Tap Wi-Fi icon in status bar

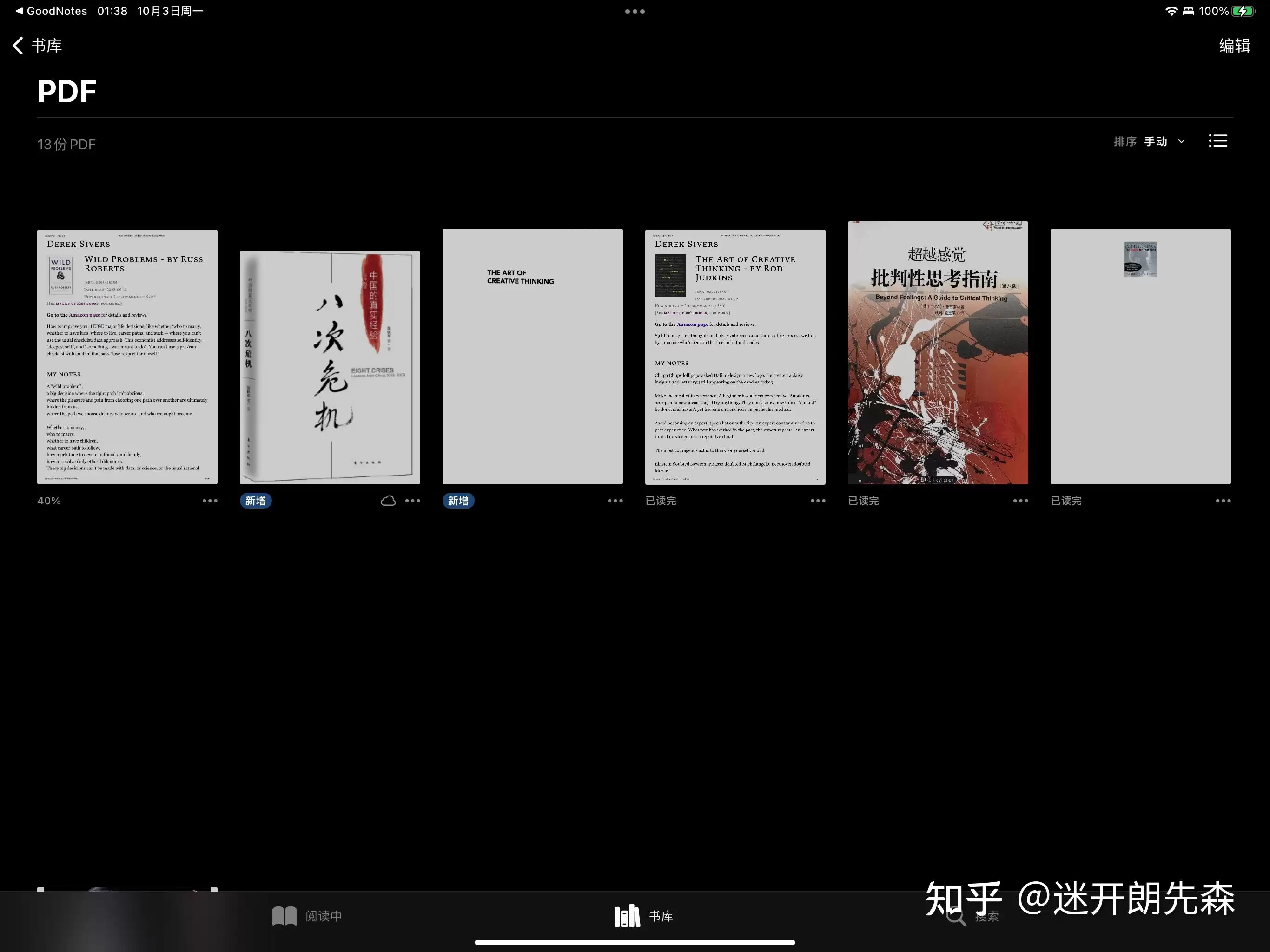click(1171, 11)
